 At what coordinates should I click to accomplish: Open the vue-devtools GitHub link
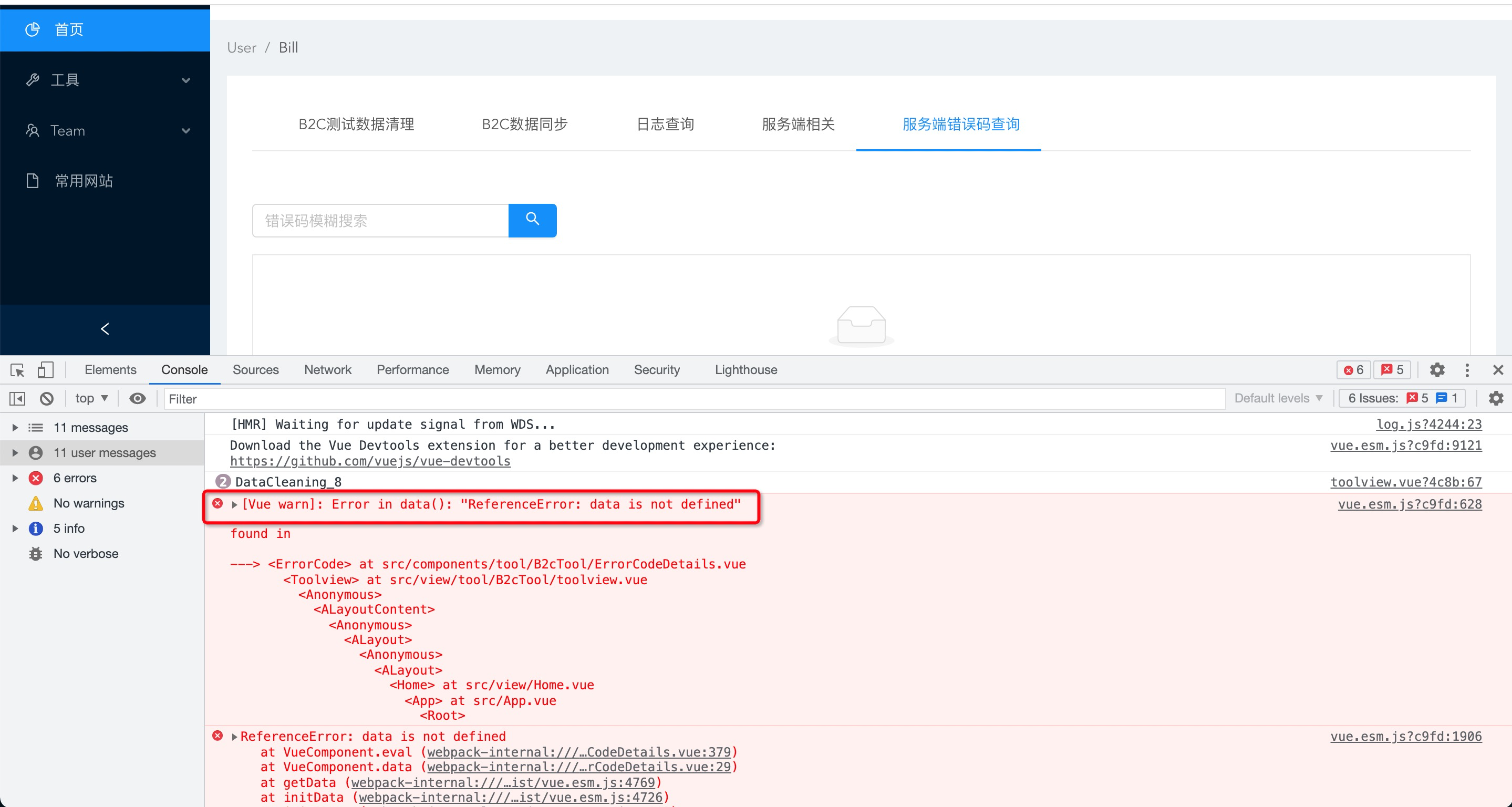click(370, 461)
